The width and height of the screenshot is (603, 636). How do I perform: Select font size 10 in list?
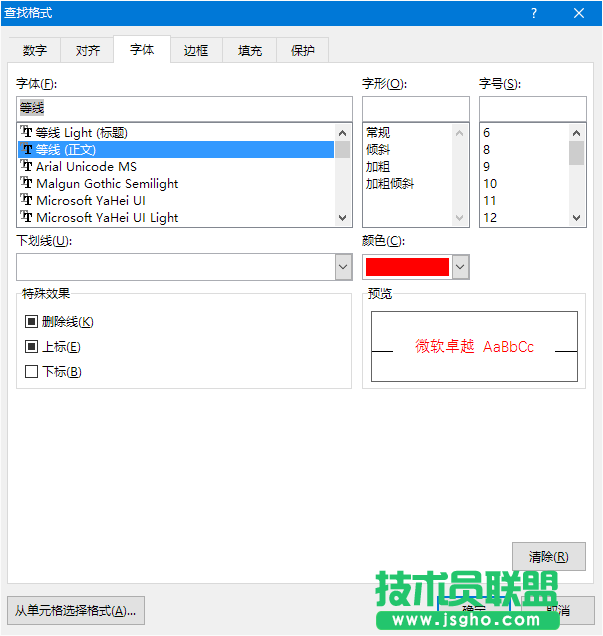(490, 184)
